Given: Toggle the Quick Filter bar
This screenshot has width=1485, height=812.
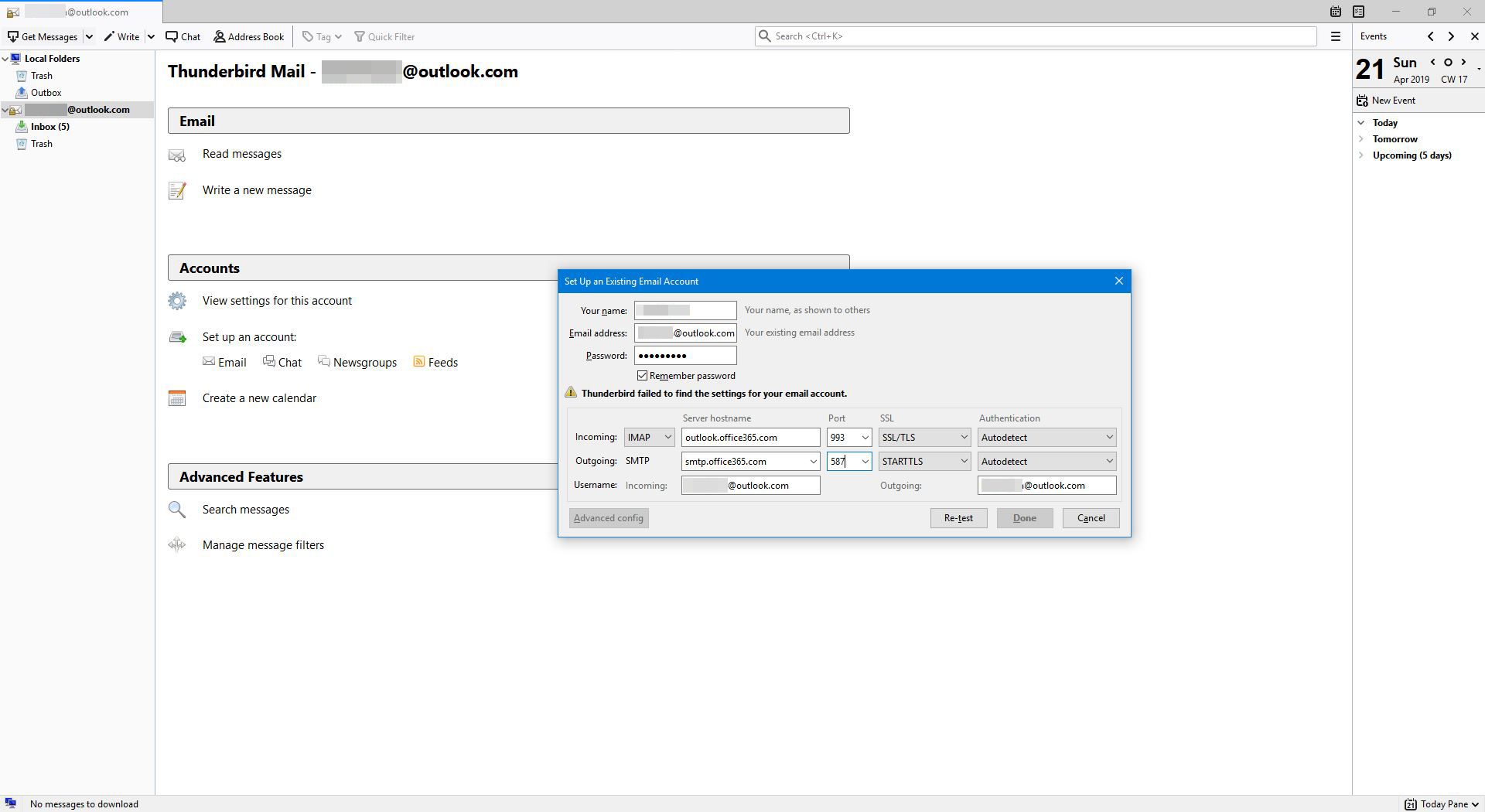Looking at the screenshot, I should pyautogui.click(x=384, y=36).
